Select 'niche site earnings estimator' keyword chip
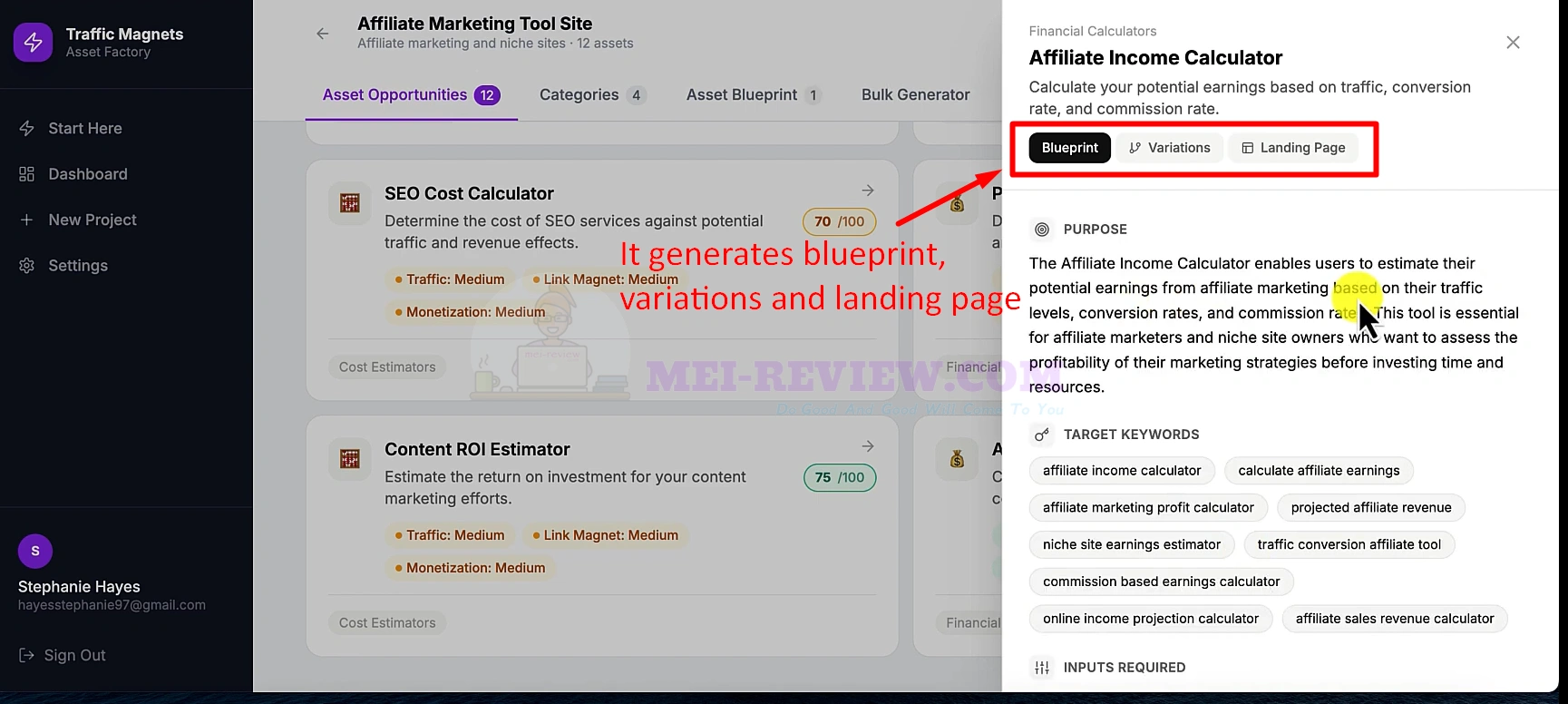The width and height of the screenshot is (1568, 704). [1132, 545]
